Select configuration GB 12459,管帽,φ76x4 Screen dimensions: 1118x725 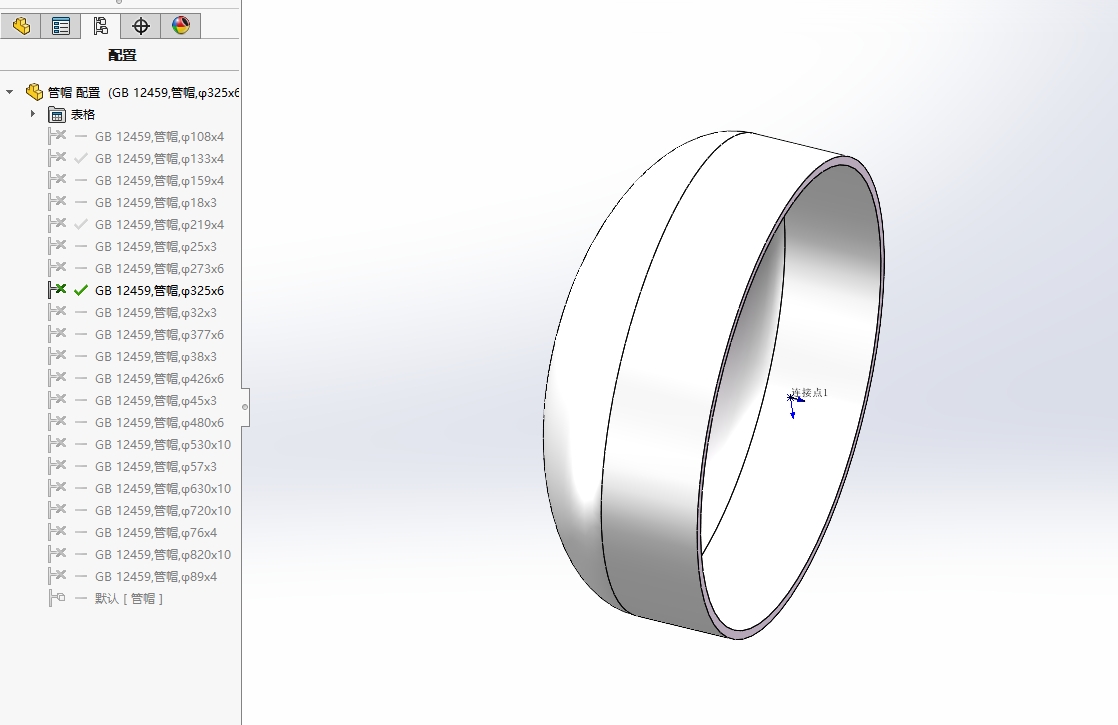[x=155, y=533]
